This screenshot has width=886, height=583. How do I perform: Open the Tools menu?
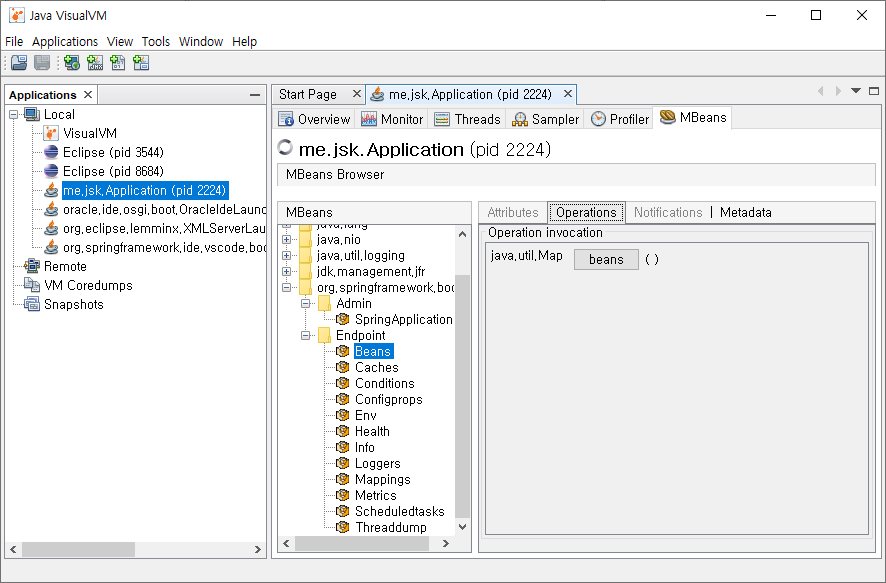(156, 41)
